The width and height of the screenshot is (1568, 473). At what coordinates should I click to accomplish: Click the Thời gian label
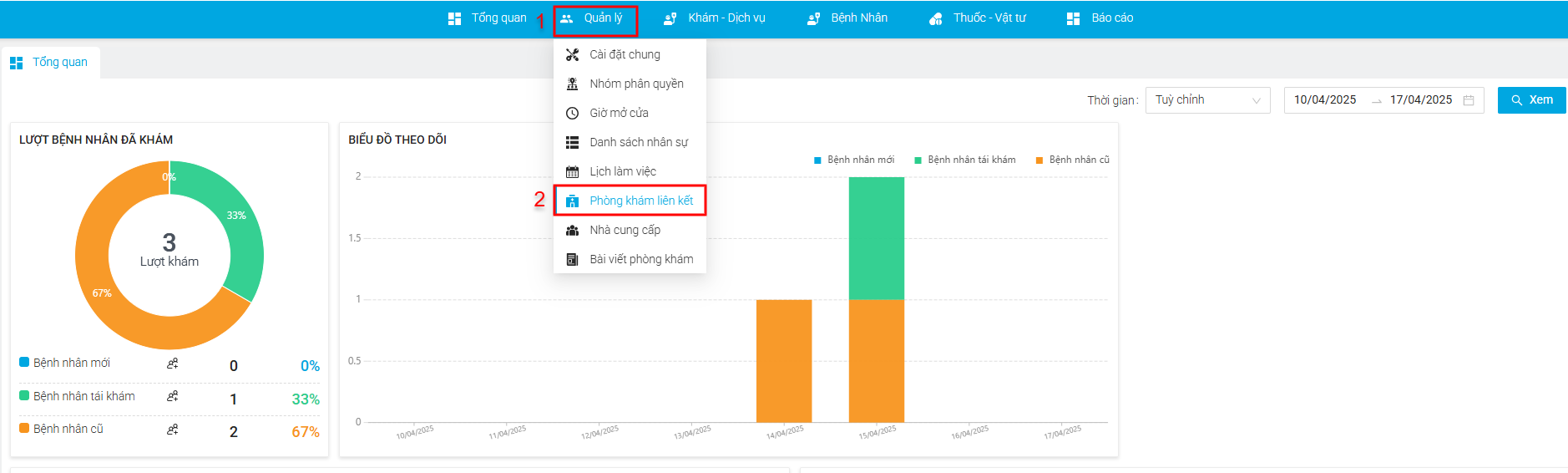(x=1112, y=100)
